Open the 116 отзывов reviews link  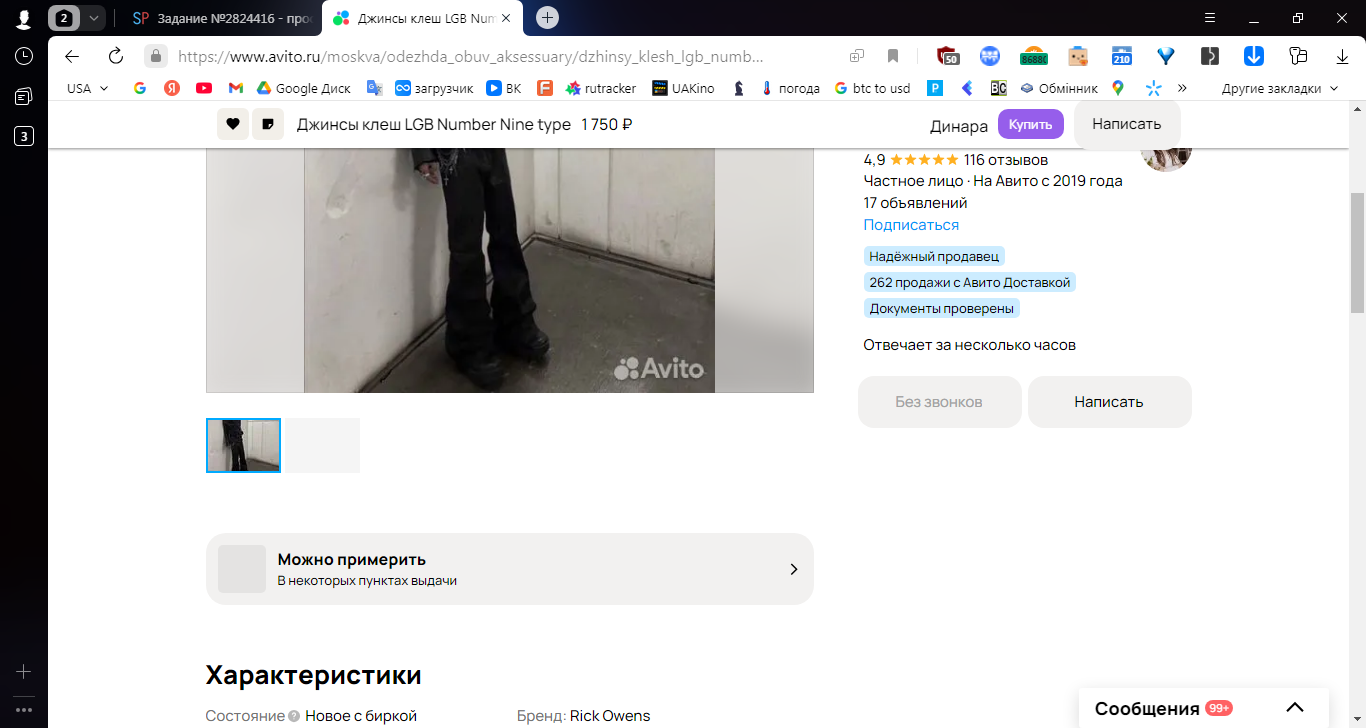[1006, 160]
